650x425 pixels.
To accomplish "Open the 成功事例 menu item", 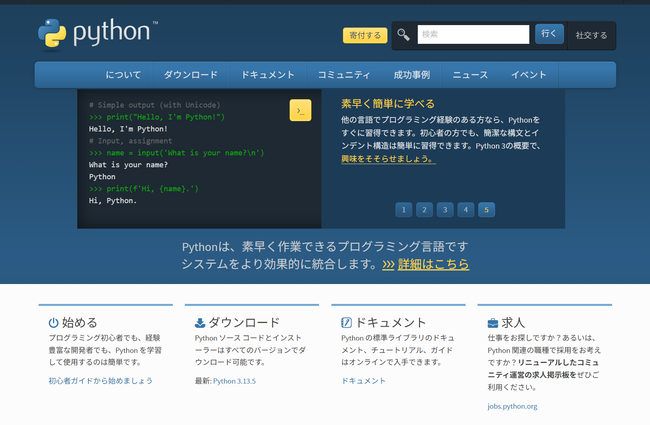I will (x=412, y=75).
